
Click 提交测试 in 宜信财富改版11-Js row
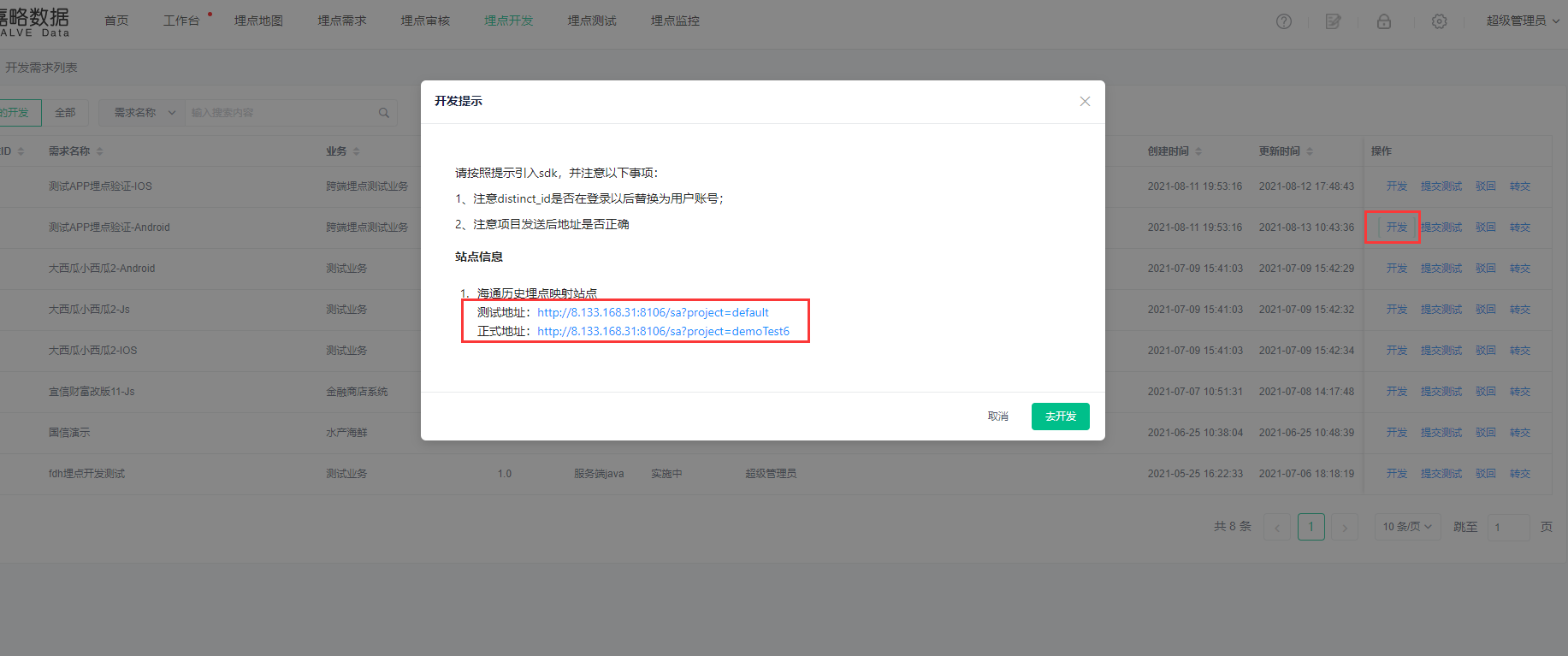click(x=1441, y=392)
